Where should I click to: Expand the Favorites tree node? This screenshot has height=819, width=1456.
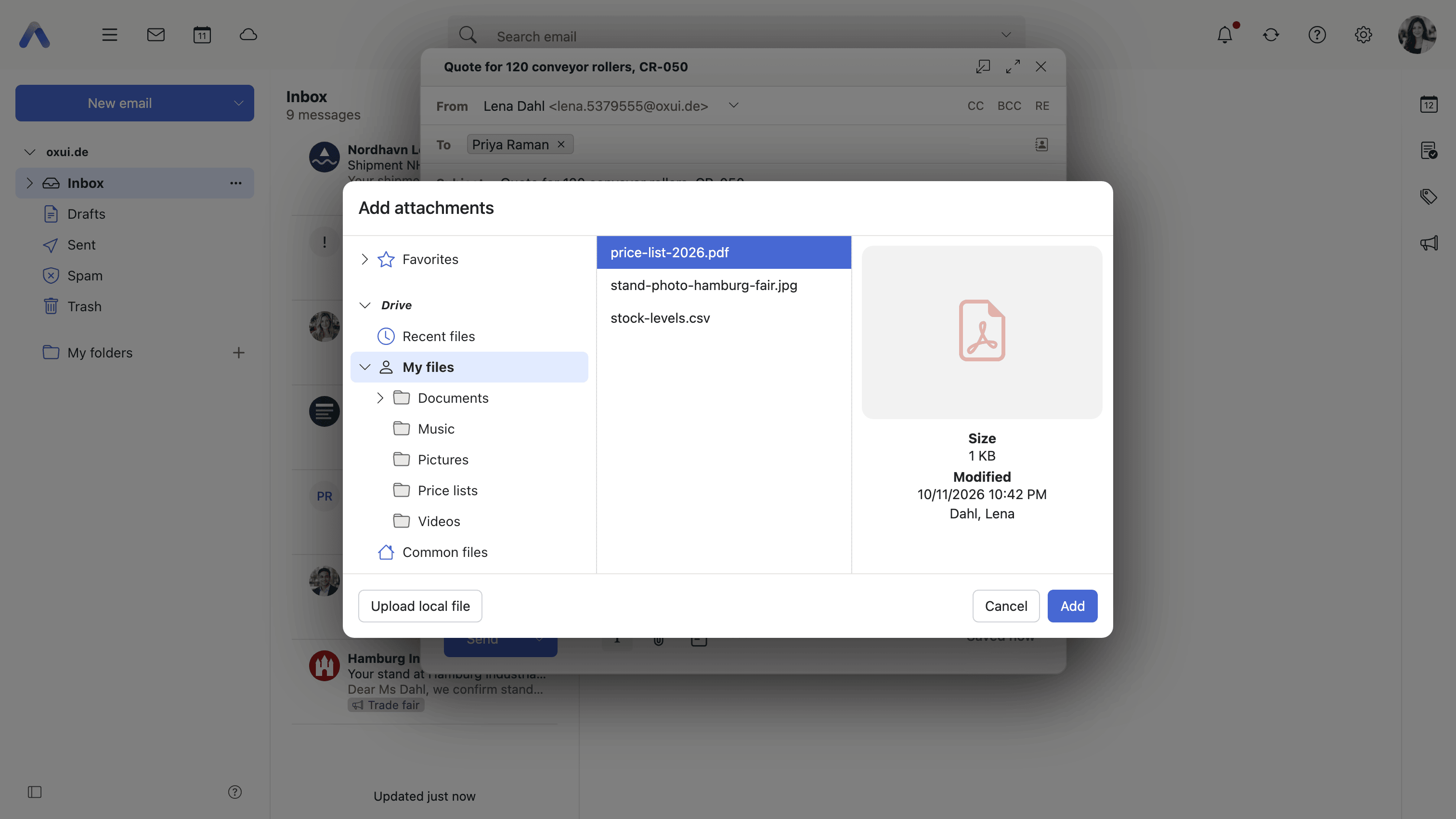(x=364, y=259)
